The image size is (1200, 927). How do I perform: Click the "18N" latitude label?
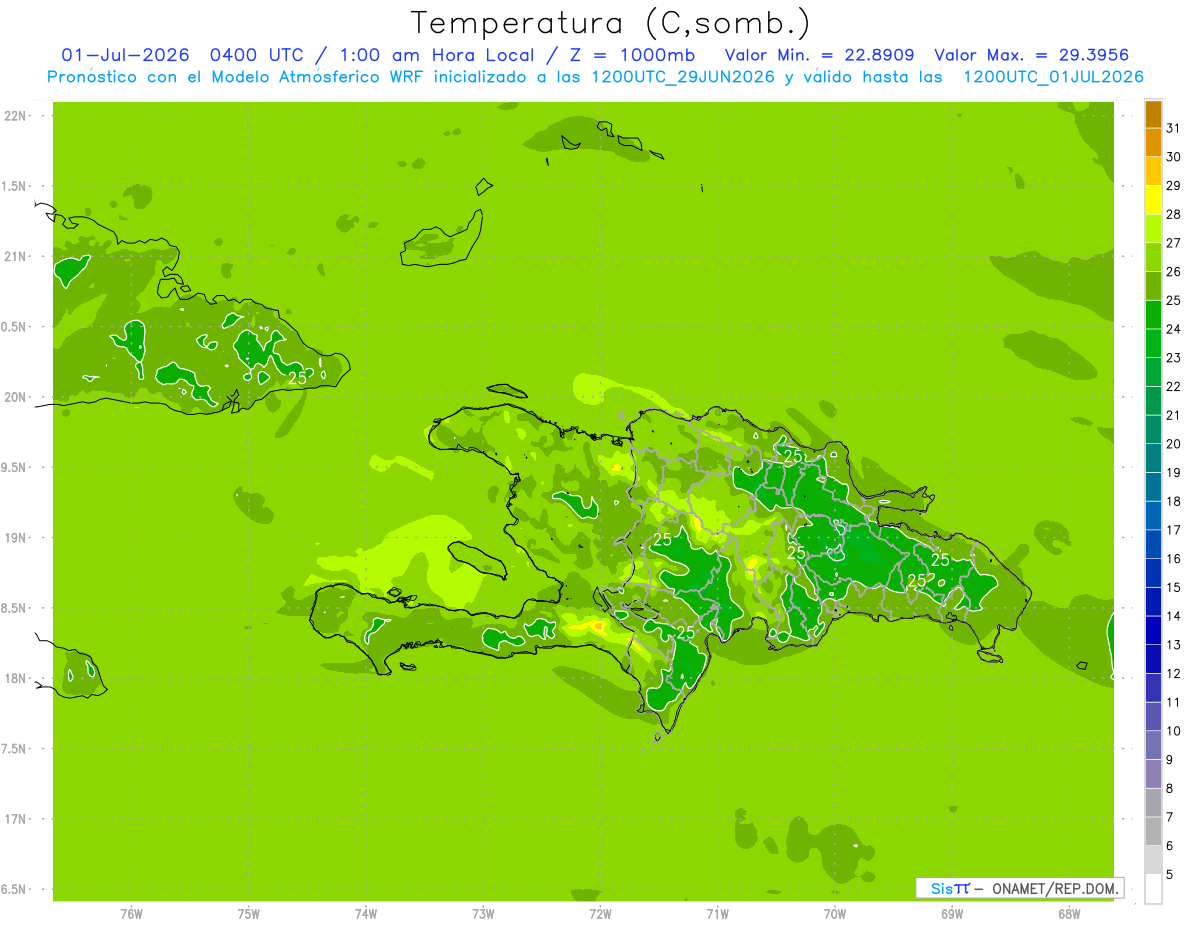click(x=17, y=679)
